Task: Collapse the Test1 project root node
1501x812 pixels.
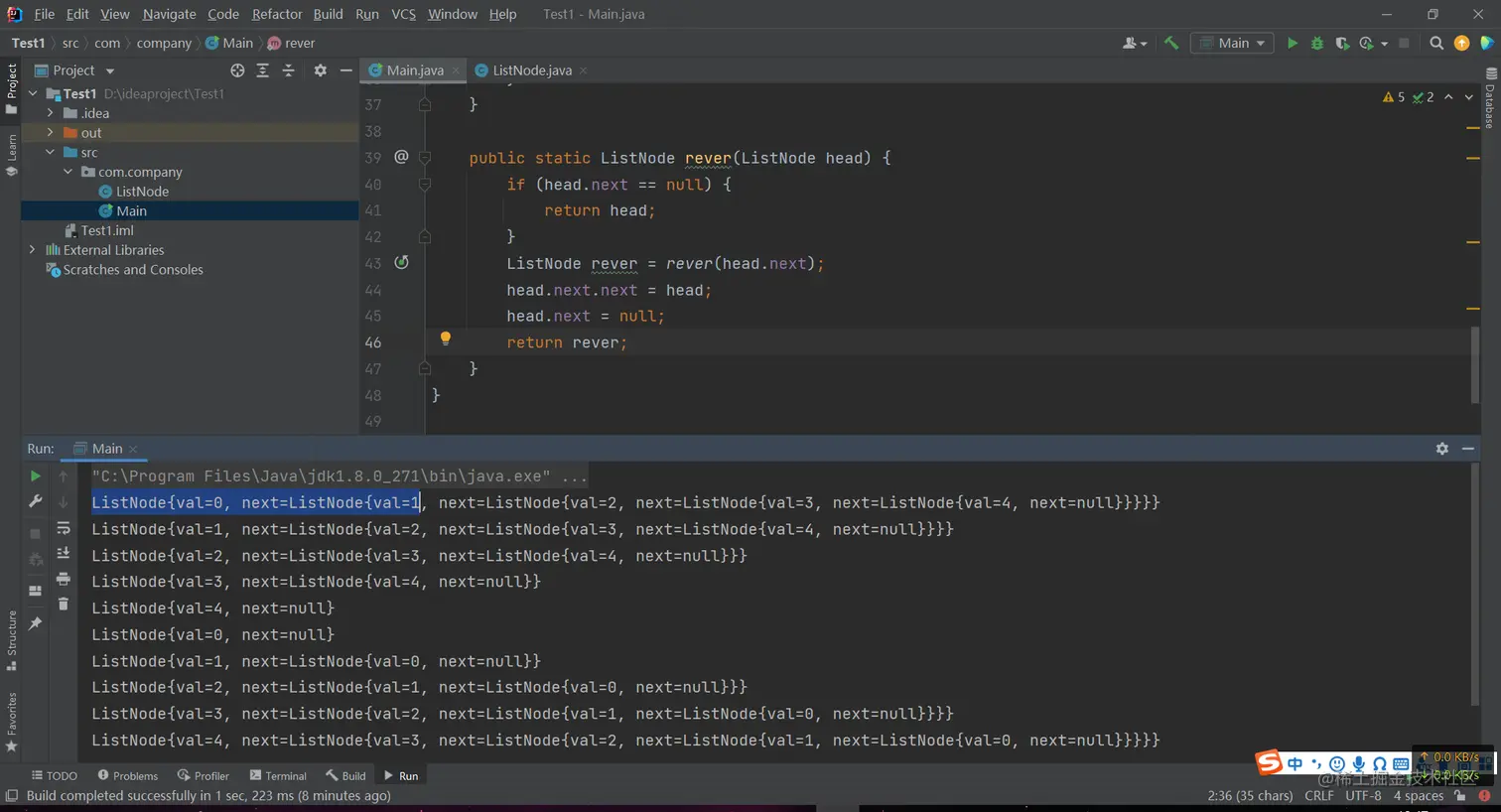Action: [x=33, y=93]
